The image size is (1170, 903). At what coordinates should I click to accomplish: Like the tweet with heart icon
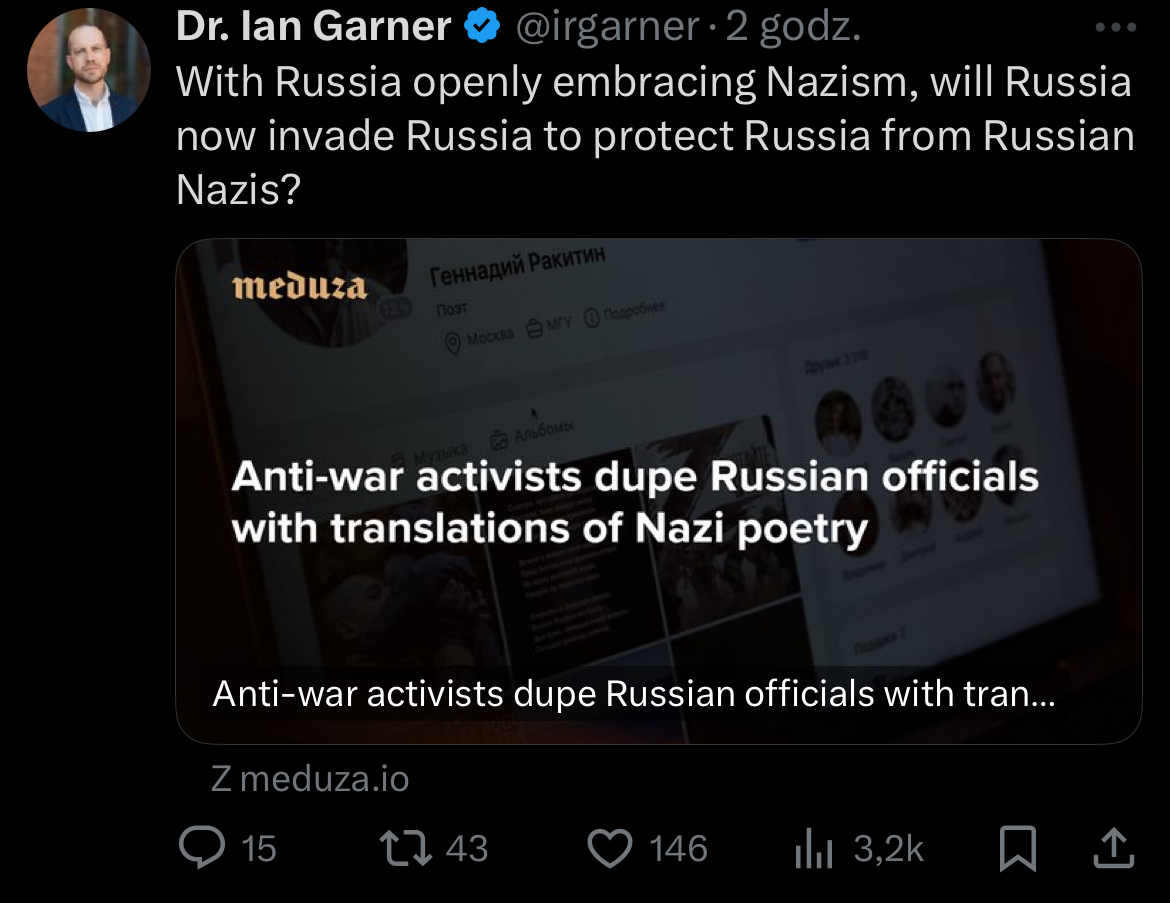point(610,849)
